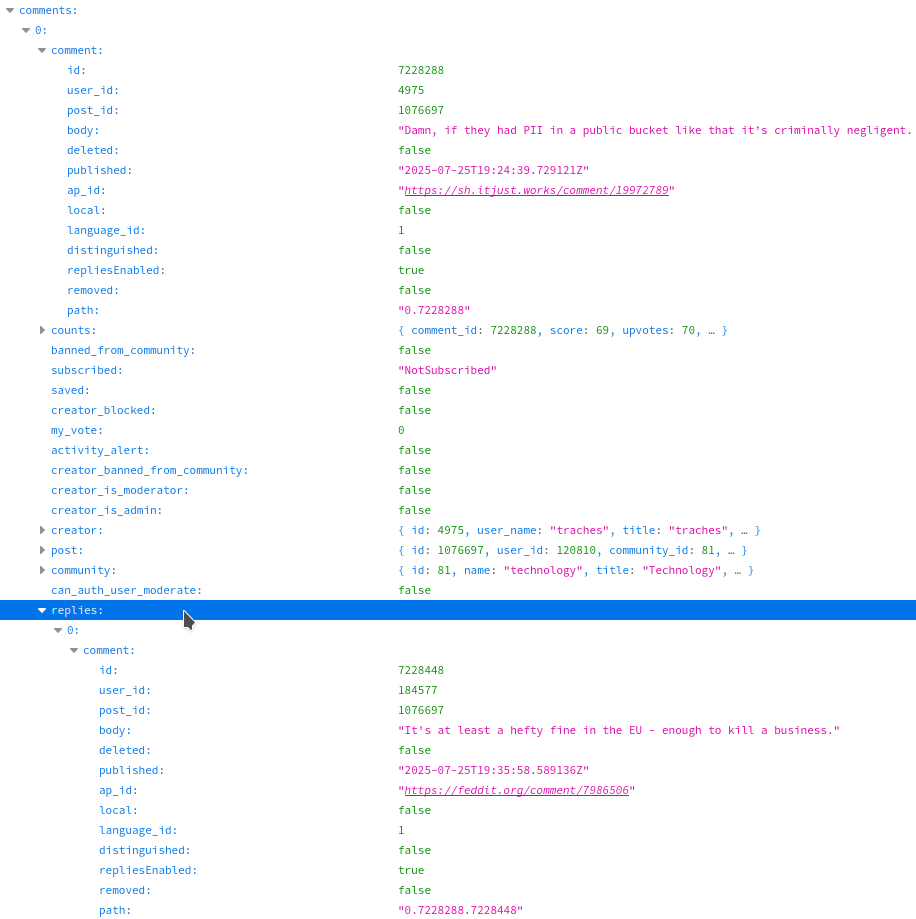Image resolution: width=916 pixels, height=919 pixels.
Task: Expand the community object
Action: coord(42,570)
